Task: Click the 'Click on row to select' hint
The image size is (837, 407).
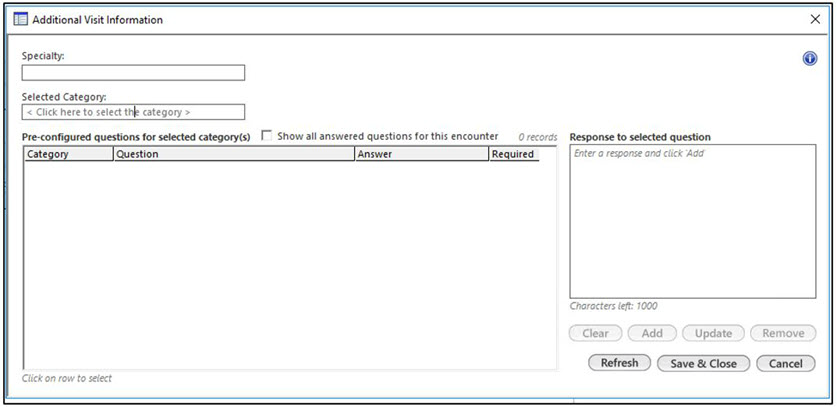Action: (67, 378)
